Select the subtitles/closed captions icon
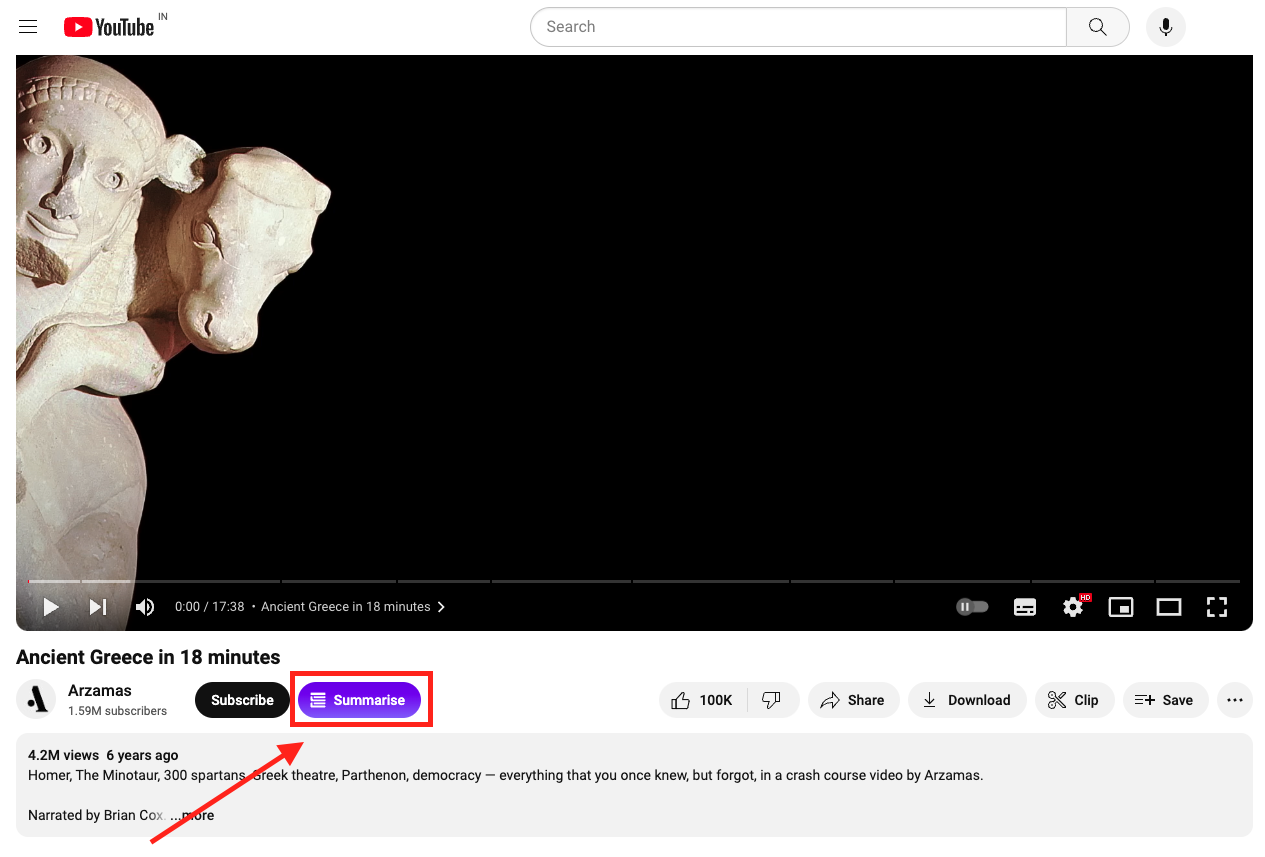Screen dimensions: 1265x857 (x=1024, y=607)
